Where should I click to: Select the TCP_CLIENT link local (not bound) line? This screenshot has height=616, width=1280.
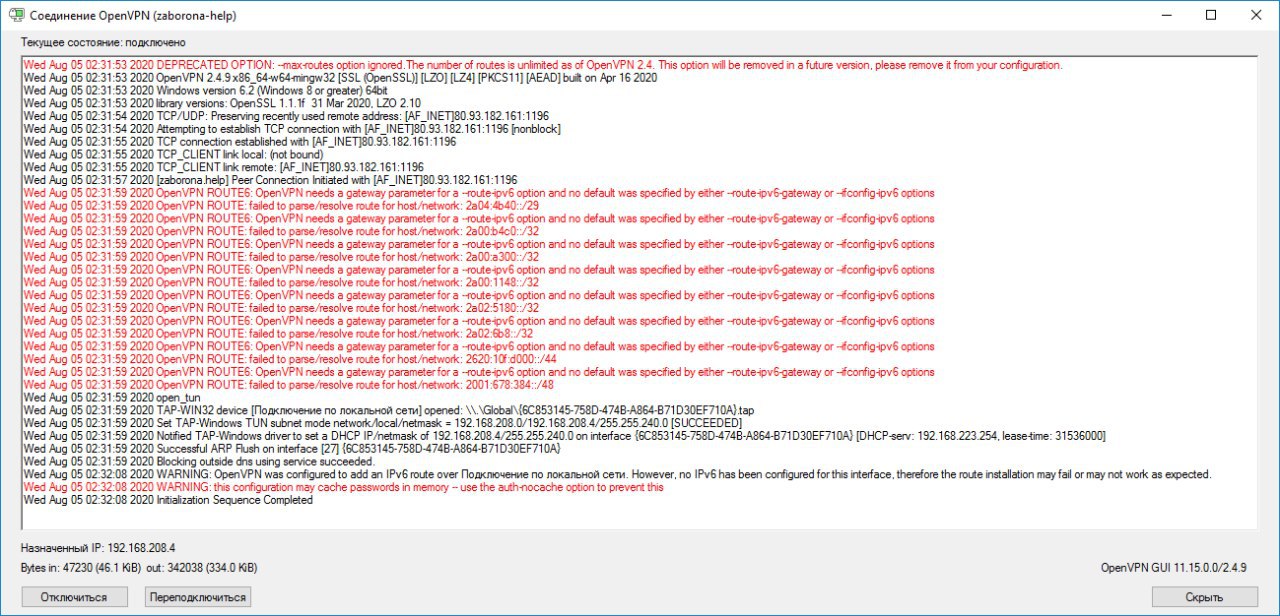pyautogui.click(x=173, y=155)
